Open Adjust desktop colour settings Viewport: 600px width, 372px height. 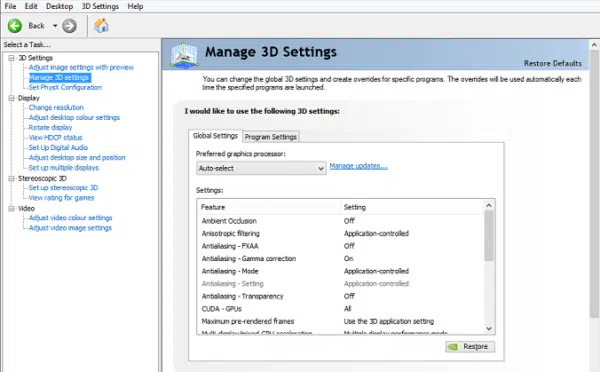(74, 117)
